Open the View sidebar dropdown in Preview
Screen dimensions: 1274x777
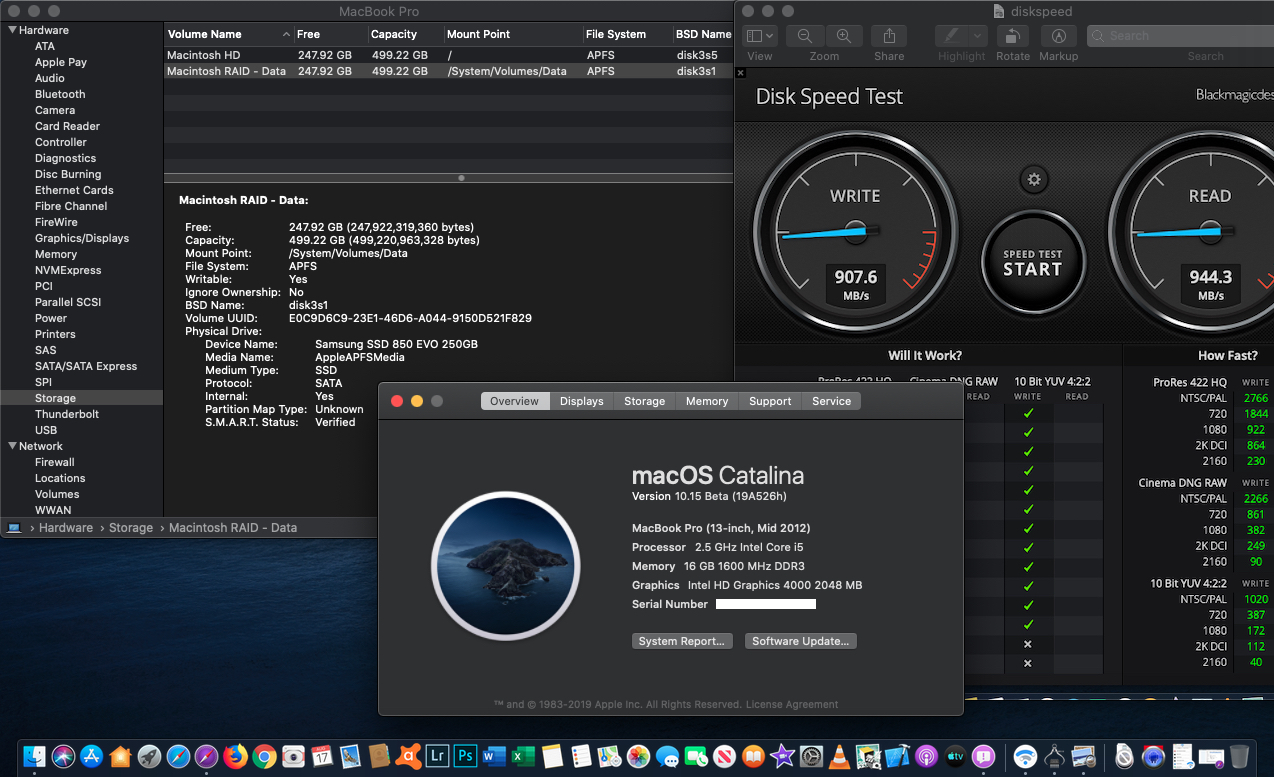click(x=760, y=36)
